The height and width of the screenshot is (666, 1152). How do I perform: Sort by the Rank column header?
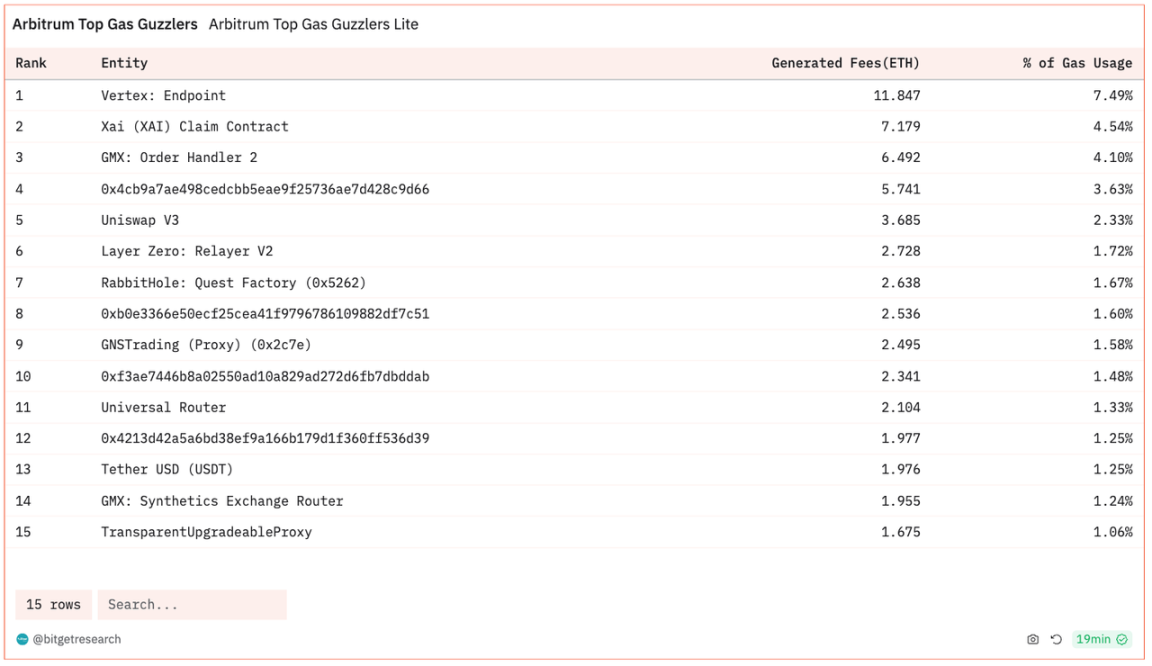pos(31,63)
